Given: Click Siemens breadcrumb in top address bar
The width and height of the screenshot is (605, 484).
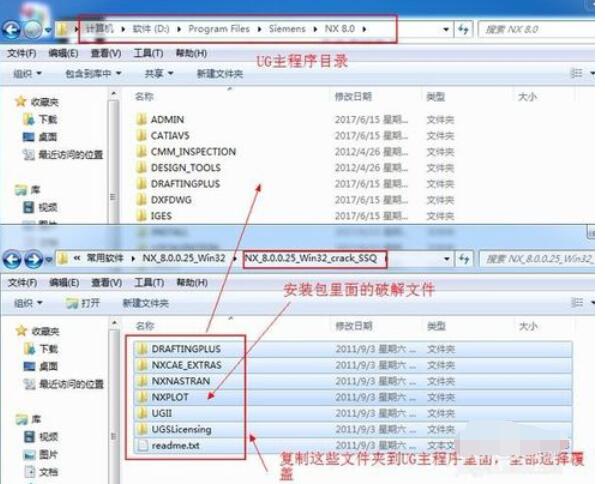Looking at the screenshot, I should 287,29.
